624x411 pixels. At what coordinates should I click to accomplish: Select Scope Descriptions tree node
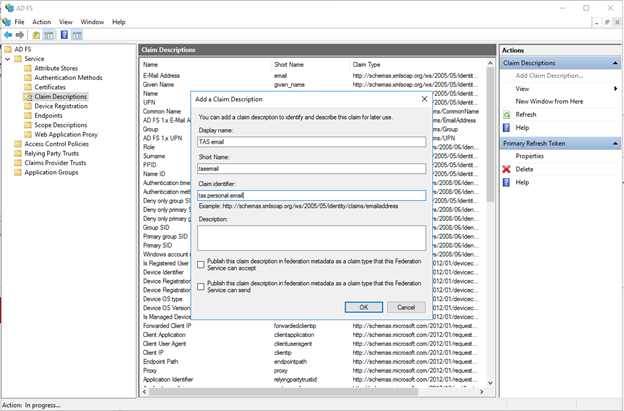60,125
